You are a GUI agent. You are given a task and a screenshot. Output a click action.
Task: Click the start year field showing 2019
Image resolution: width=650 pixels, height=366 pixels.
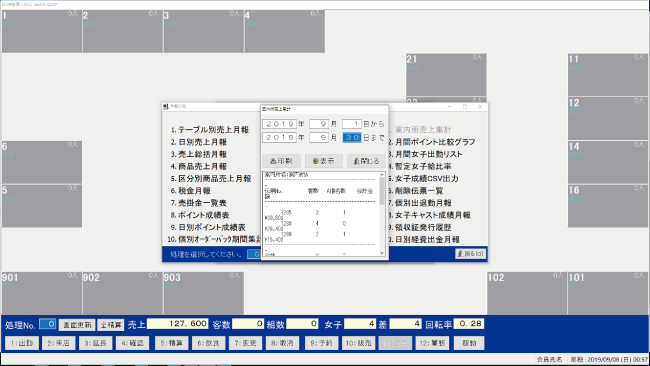click(x=279, y=124)
